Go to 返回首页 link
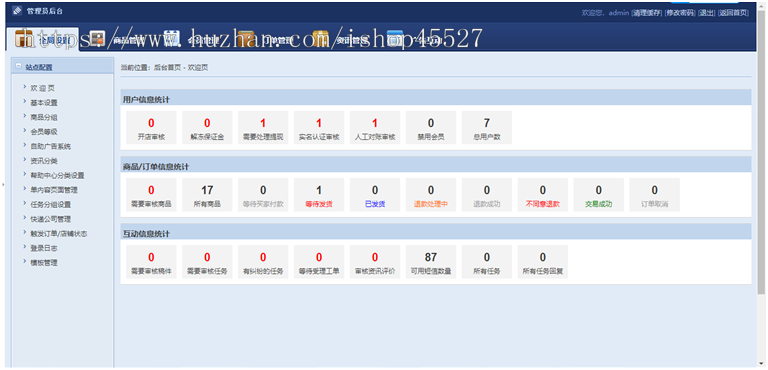Image resolution: width=768 pixels, height=370 pixels. (x=733, y=13)
